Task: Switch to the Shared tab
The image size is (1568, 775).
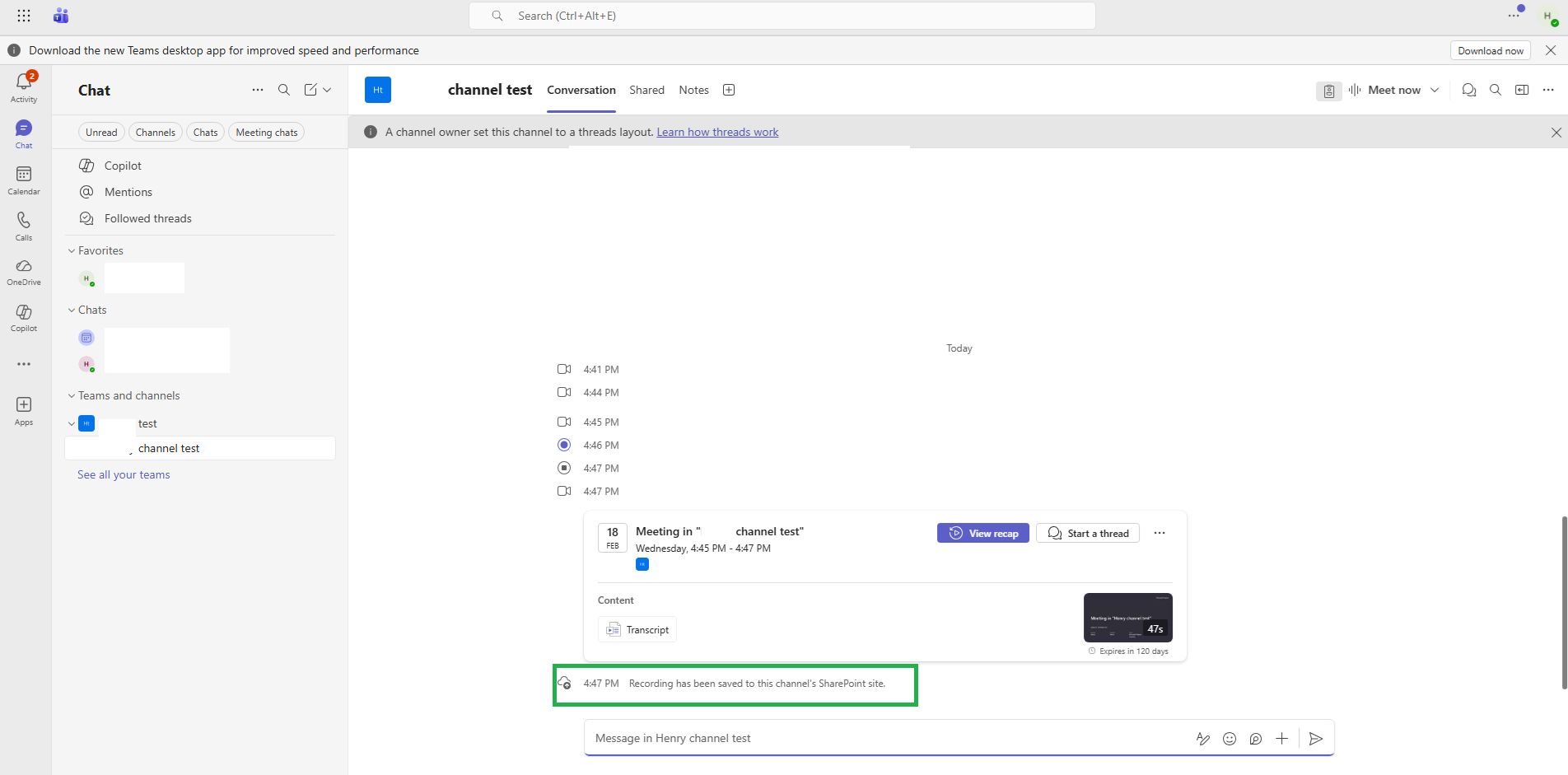Action: 646,90
